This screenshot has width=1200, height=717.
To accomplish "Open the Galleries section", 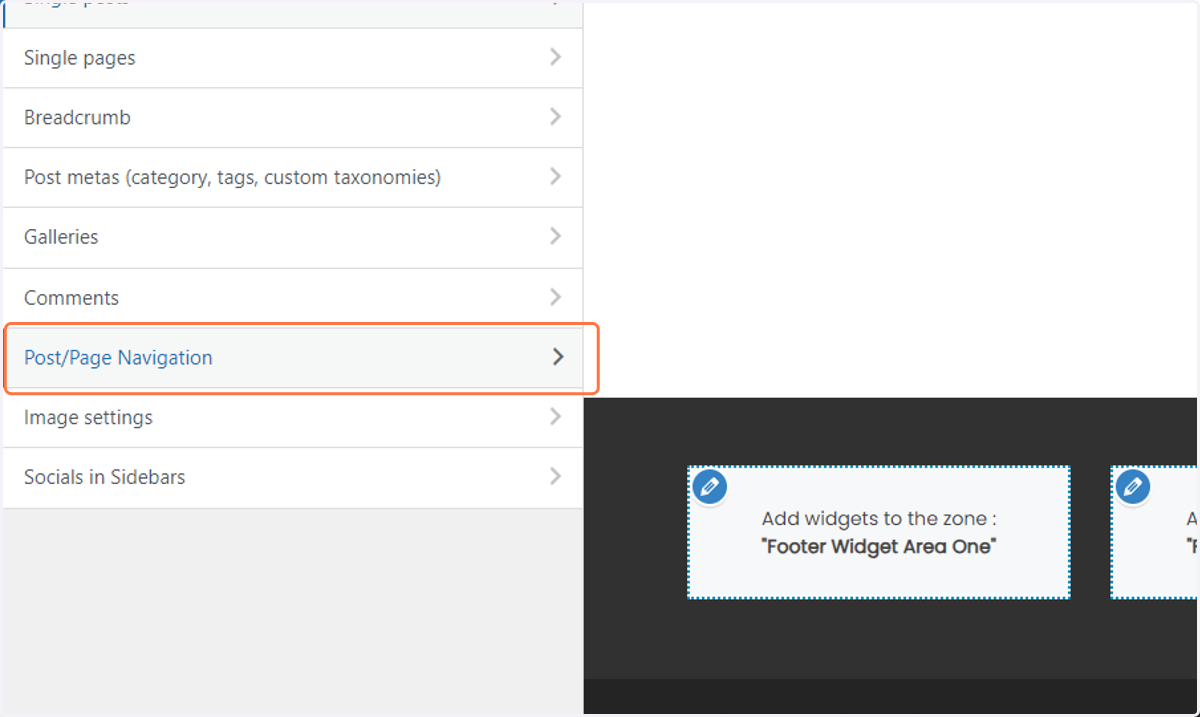I will tap(293, 238).
